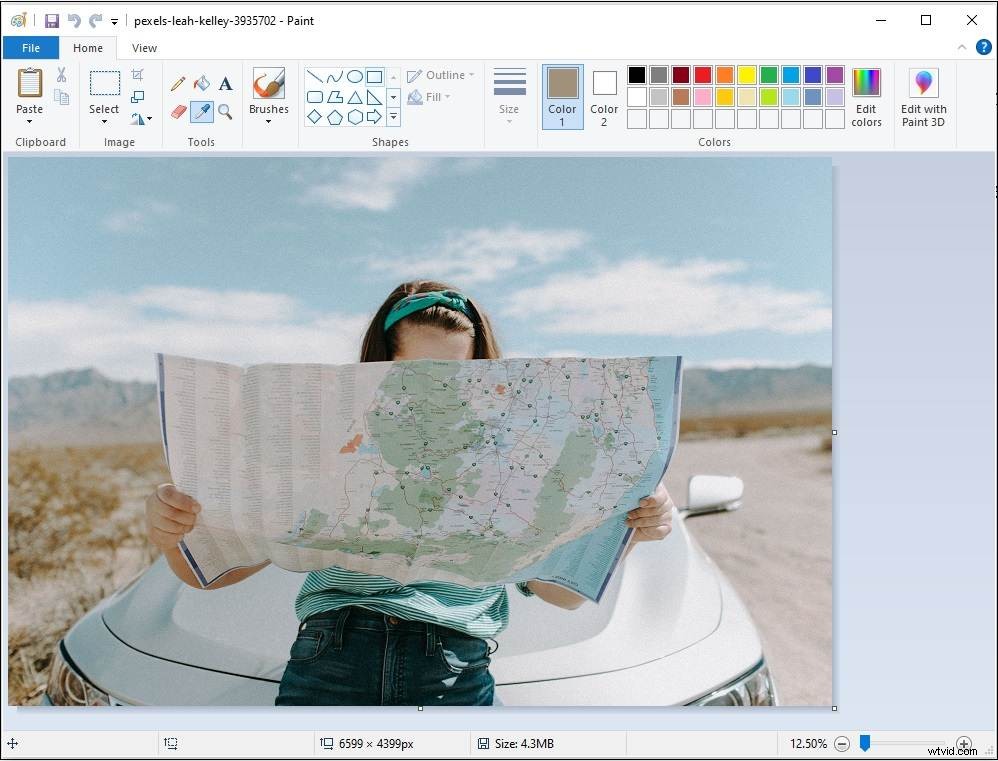Select the Eraser tool

(178, 110)
